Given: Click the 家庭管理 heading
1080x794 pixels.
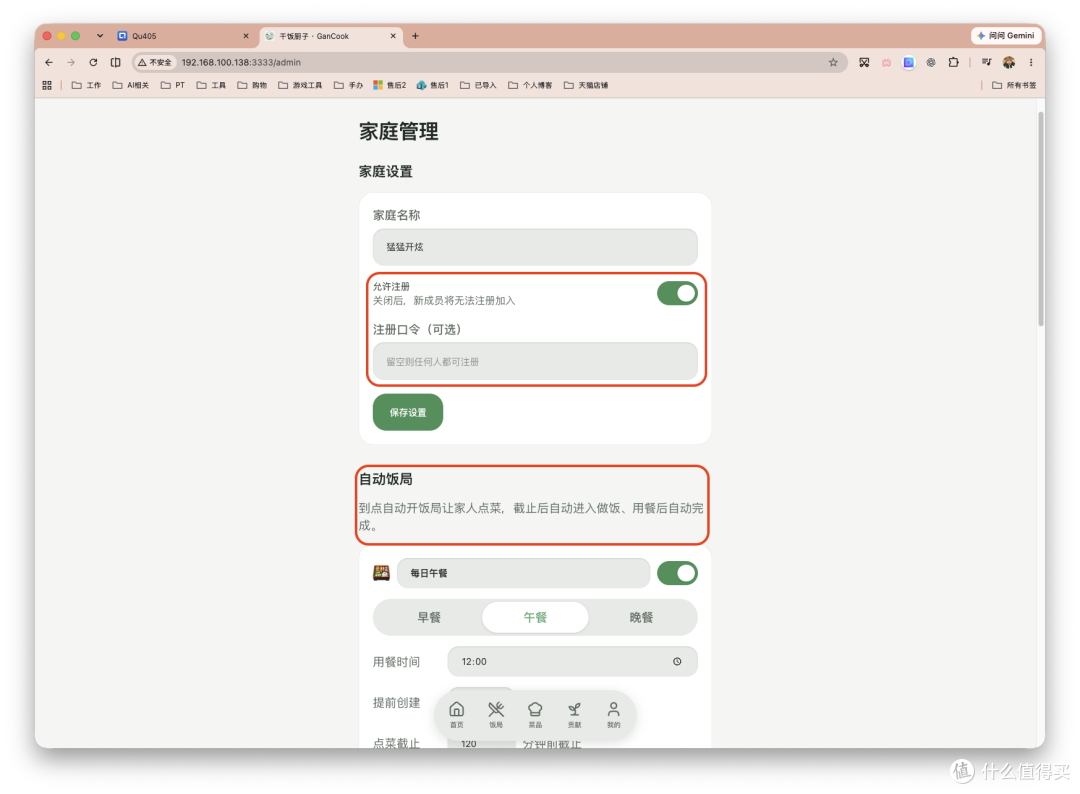Looking at the screenshot, I should click(x=398, y=132).
